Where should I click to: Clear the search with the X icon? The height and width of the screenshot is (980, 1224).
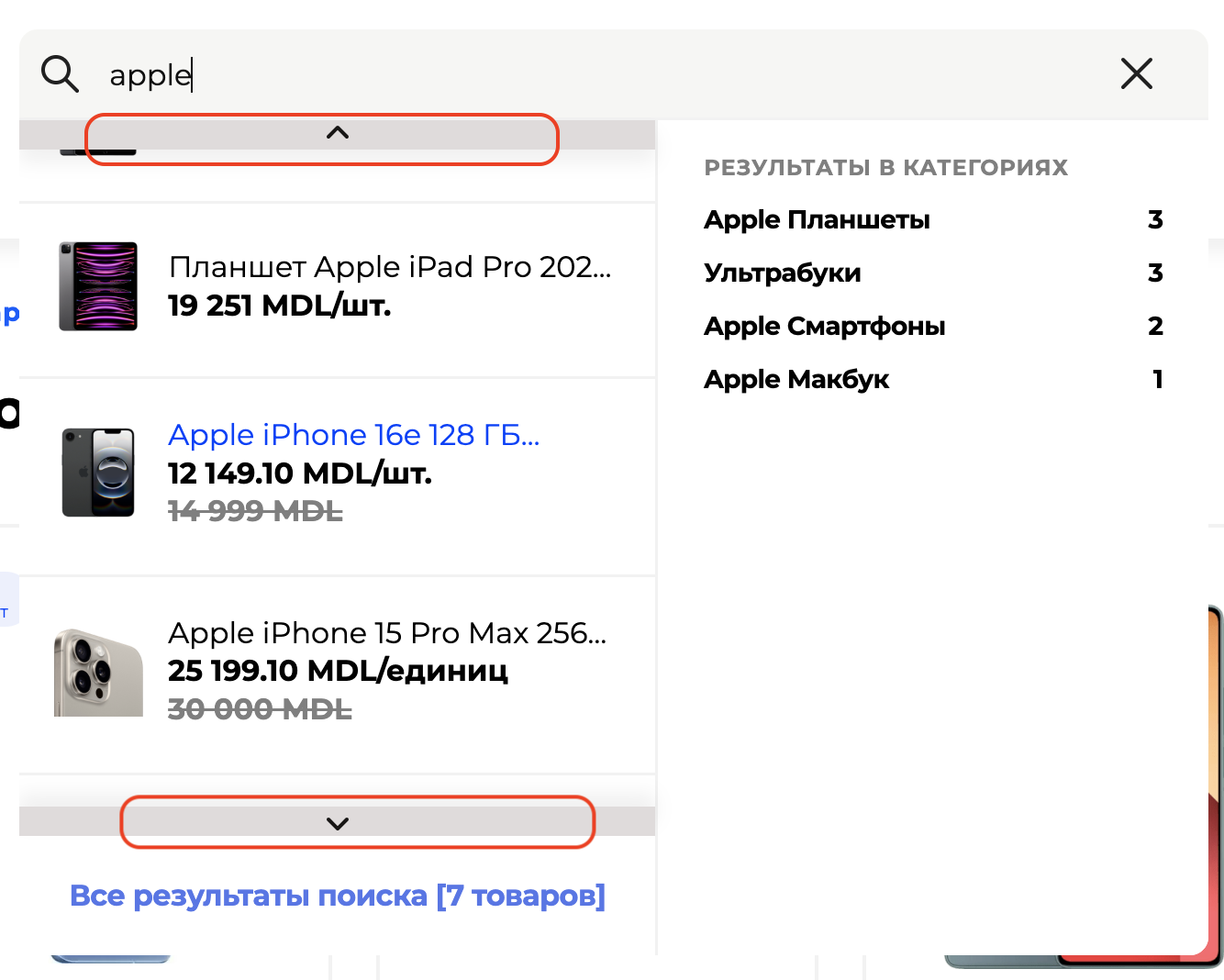[x=1136, y=73]
